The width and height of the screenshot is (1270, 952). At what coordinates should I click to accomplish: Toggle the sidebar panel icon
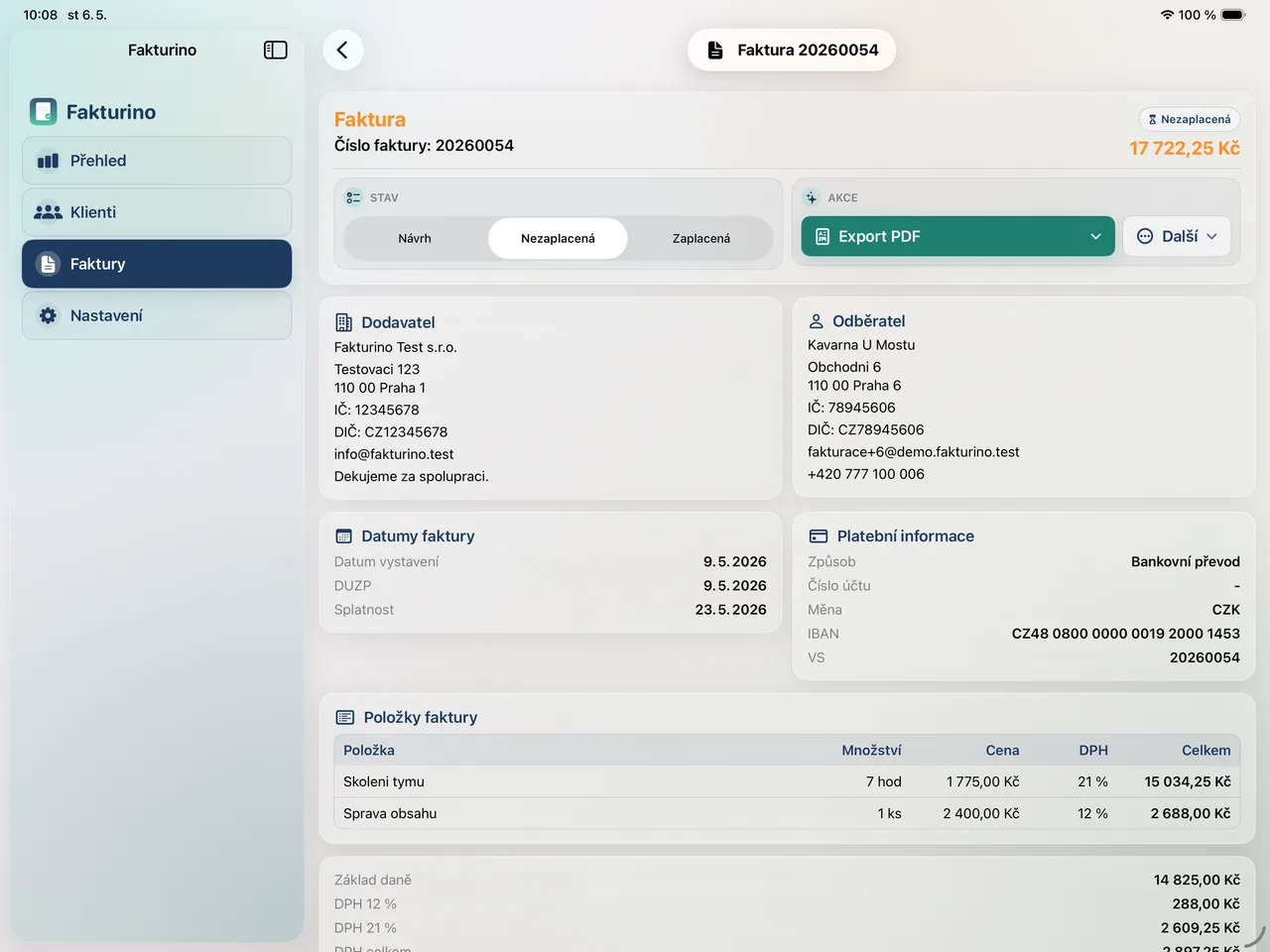[x=276, y=50]
